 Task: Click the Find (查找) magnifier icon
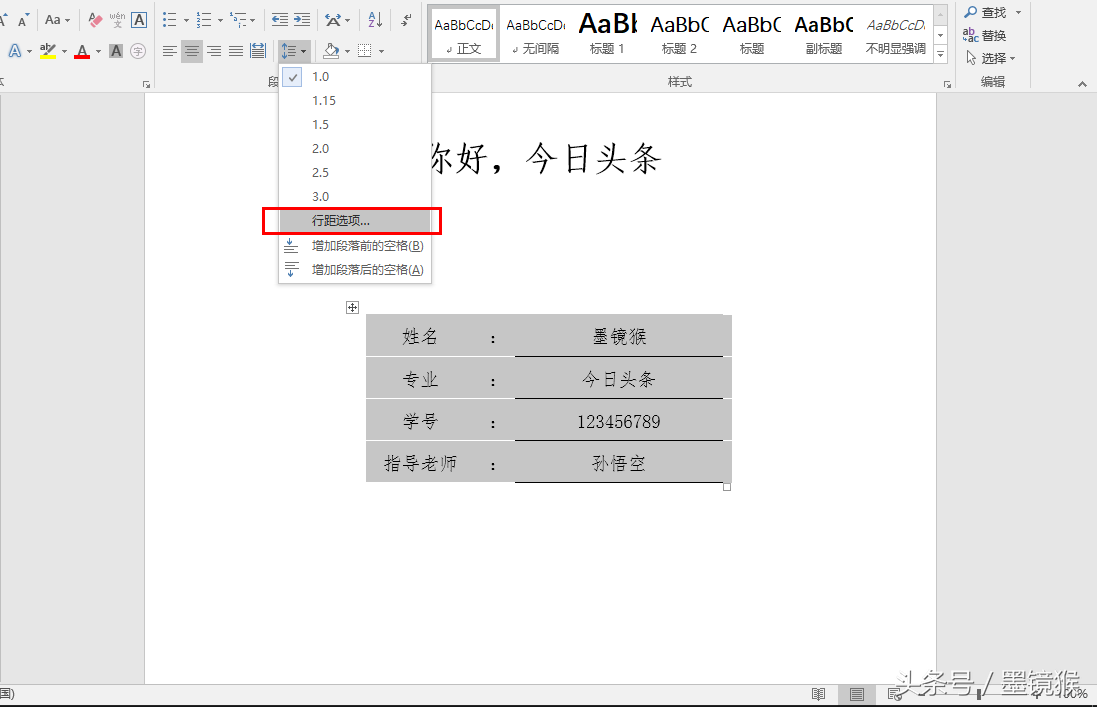point(971,12)
